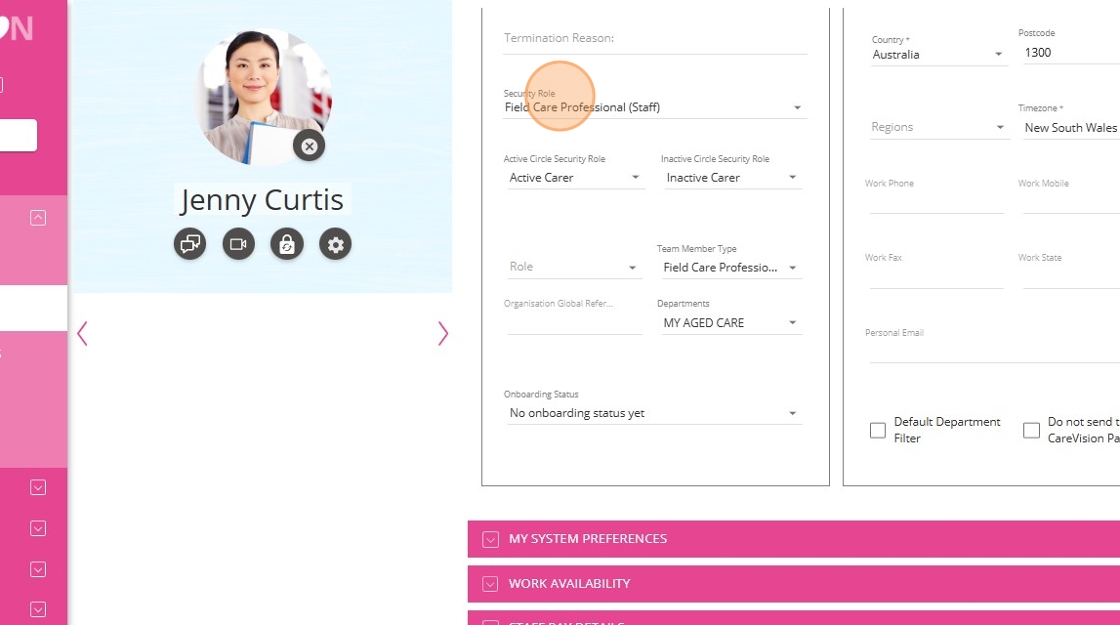Tick the Default Department Filter checkbox

(878, 430)
